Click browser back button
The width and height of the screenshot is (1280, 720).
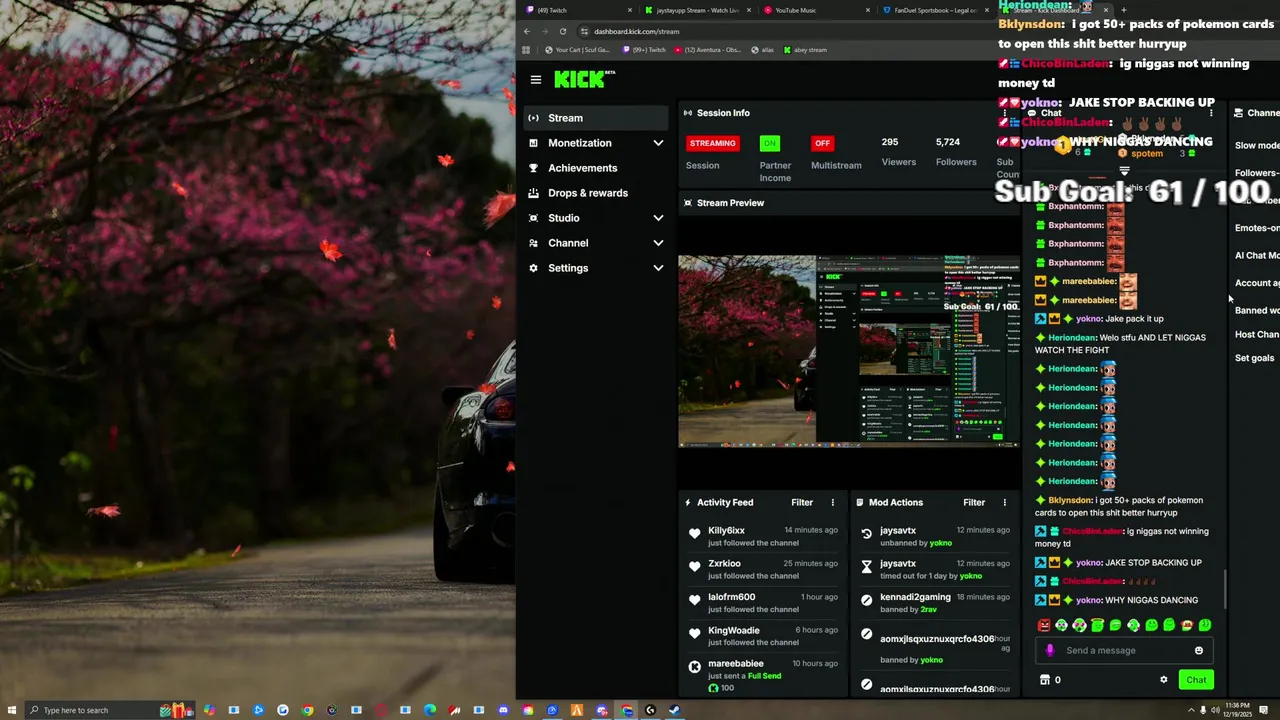coord(527,31)
